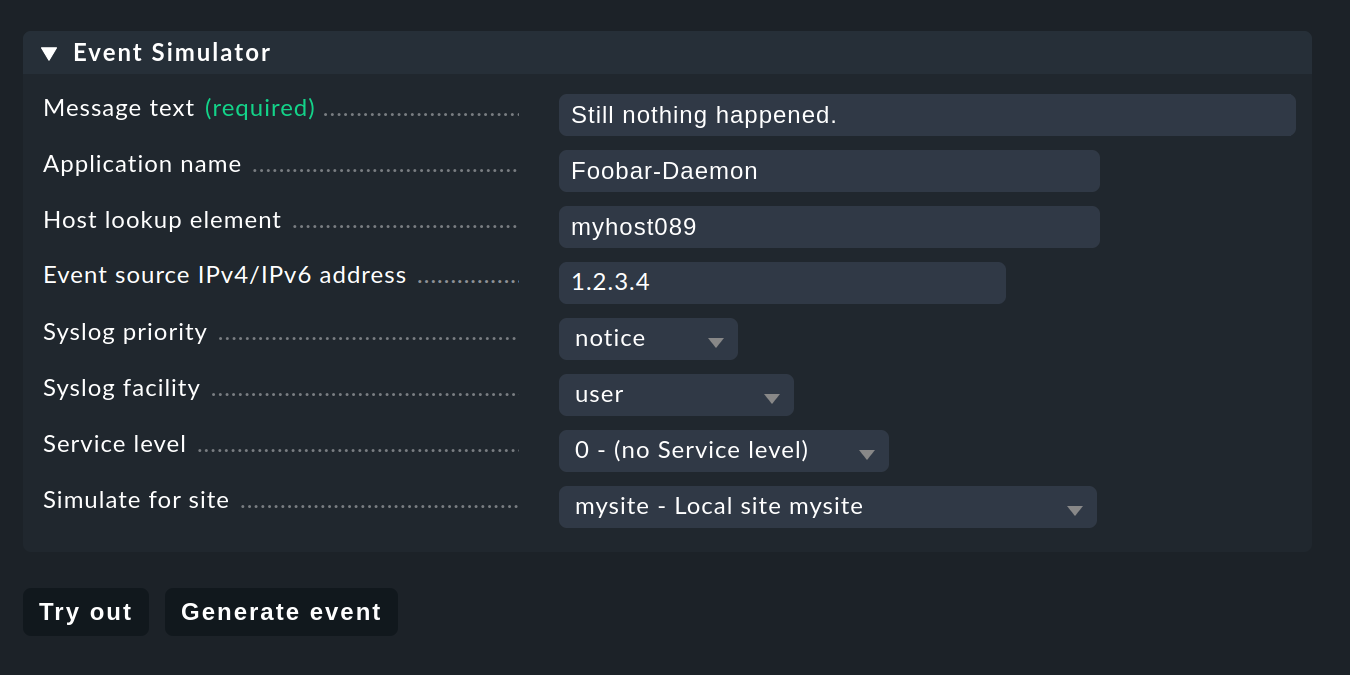Open the Service level dropdown

[724, 451]
